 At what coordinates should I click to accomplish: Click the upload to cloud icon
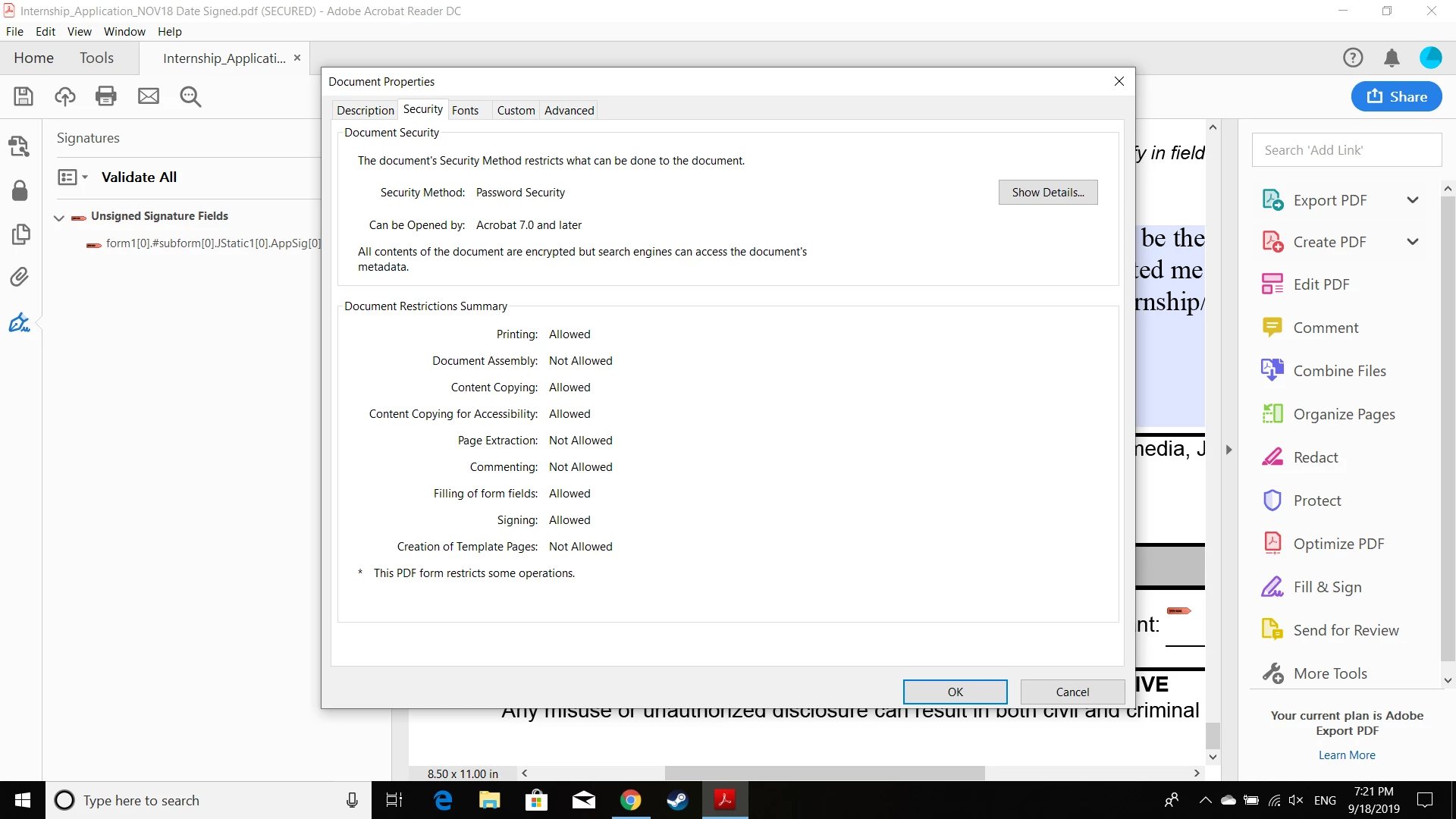(x=65, y=96)
